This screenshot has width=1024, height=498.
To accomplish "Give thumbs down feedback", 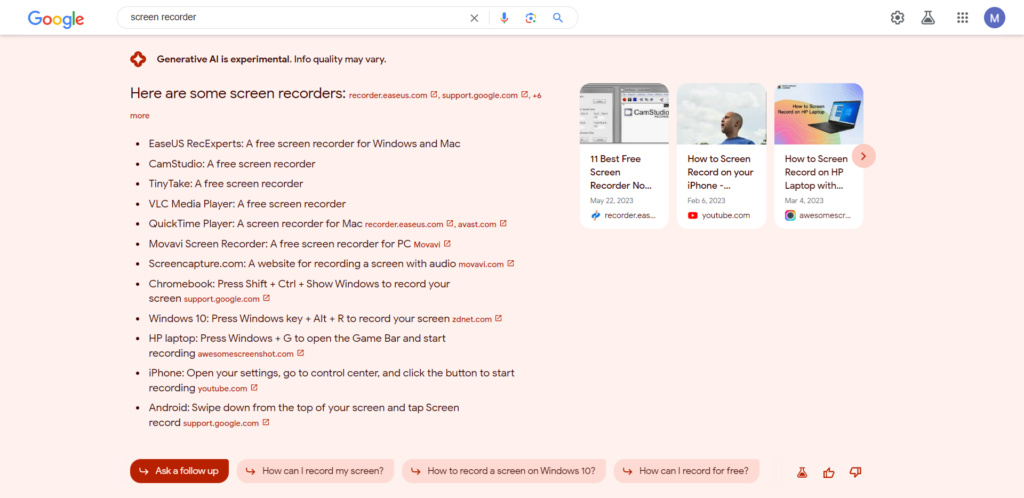I will (856, 472).
